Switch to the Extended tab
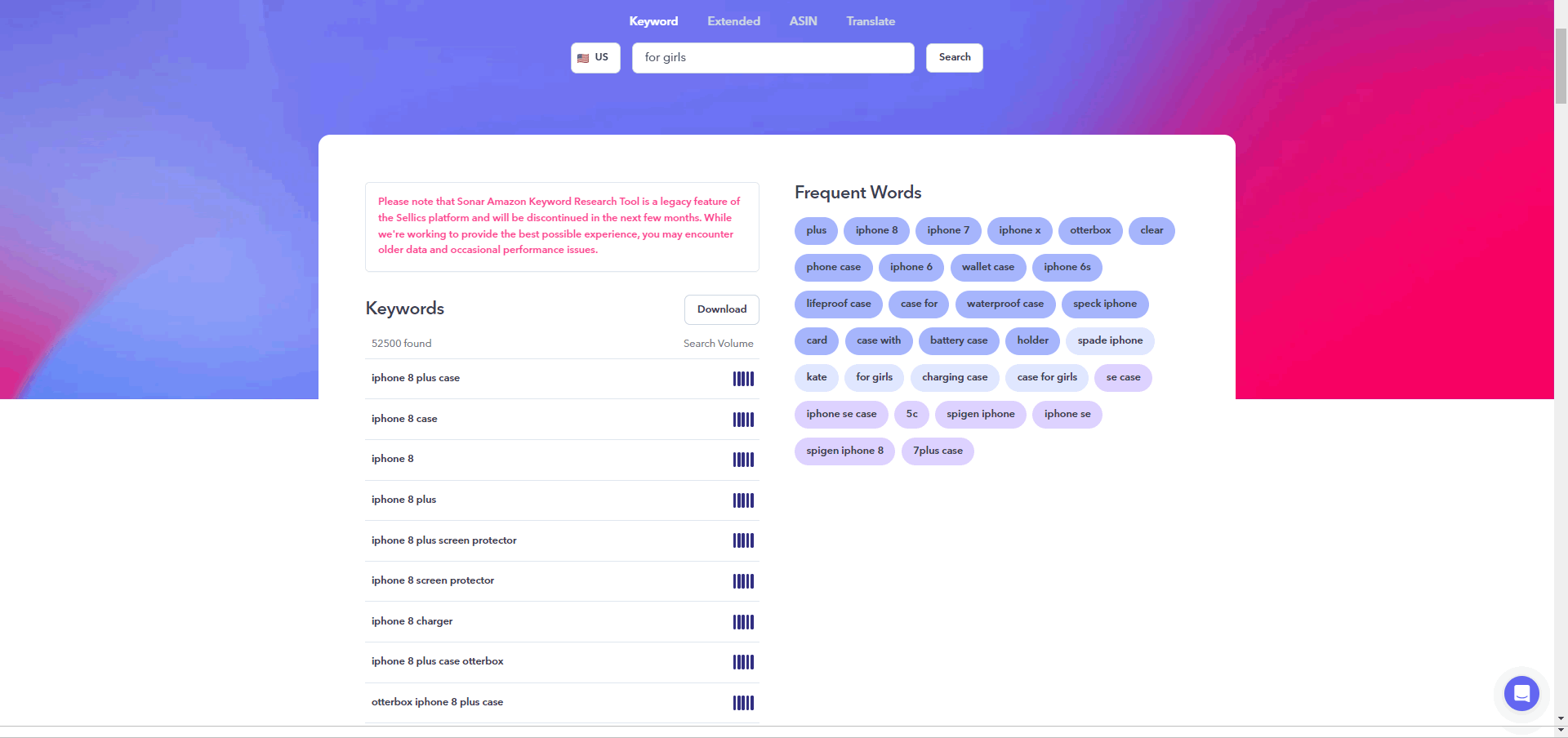The image size is (1568, 738). pyautogui.click(x=733, y=21)
